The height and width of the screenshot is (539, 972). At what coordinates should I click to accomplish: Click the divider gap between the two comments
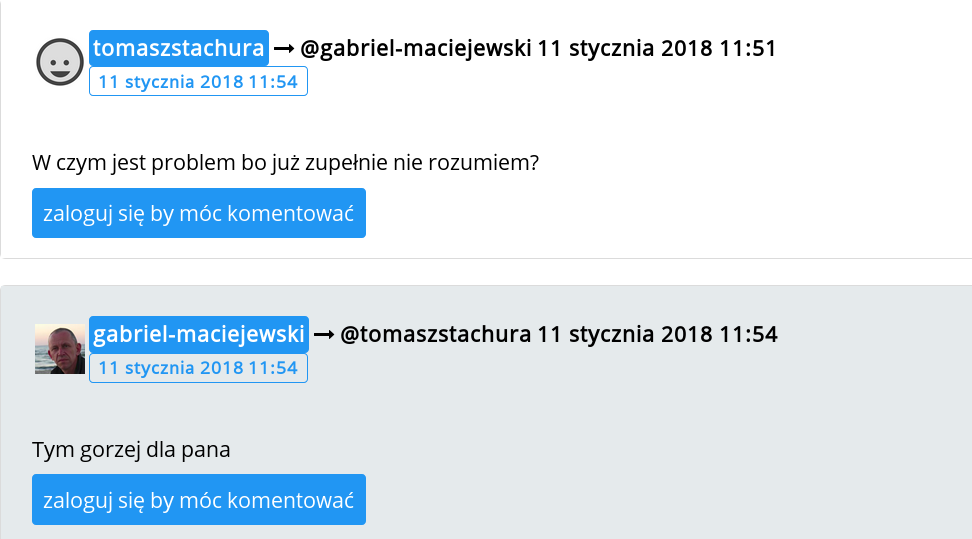coord(486,272)
